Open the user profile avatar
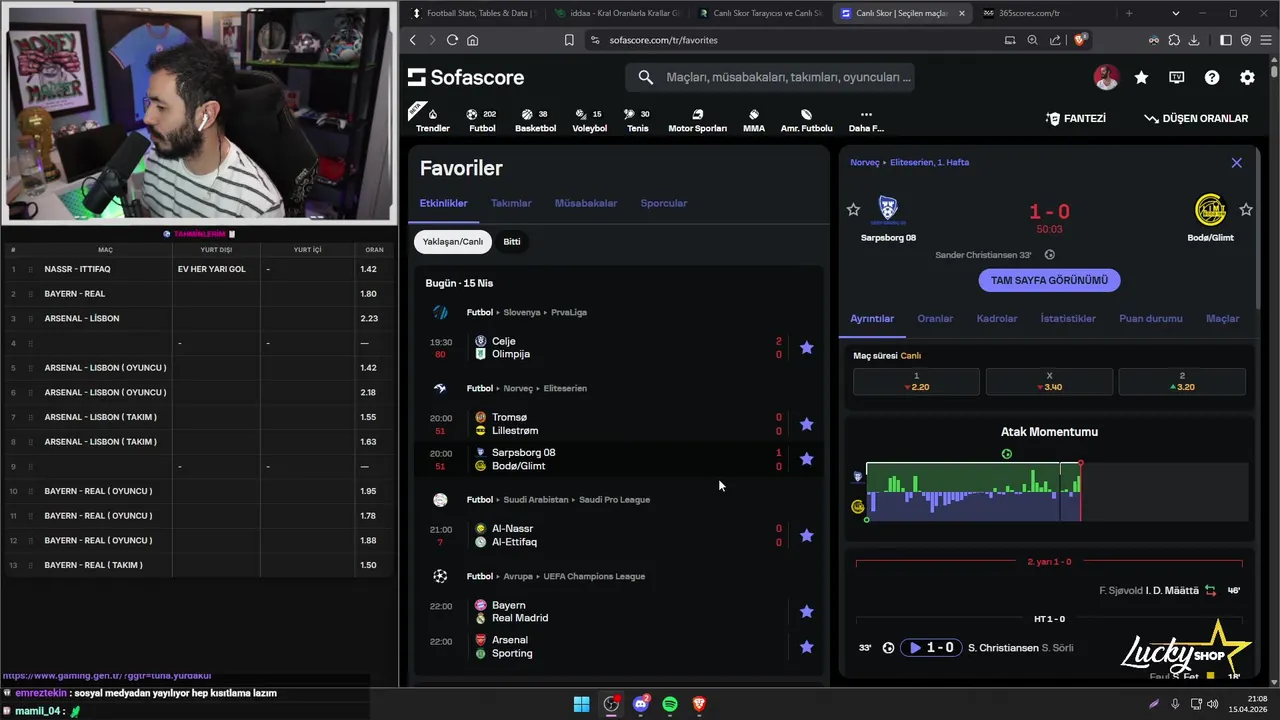 1106,77
